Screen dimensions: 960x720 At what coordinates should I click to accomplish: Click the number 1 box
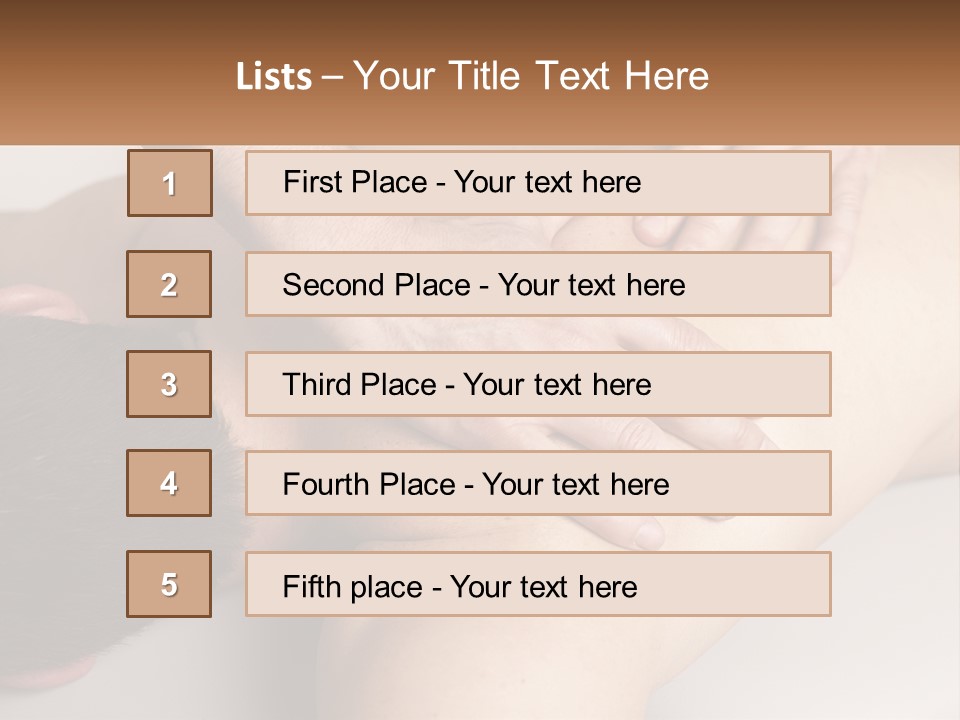pos(169,183)
